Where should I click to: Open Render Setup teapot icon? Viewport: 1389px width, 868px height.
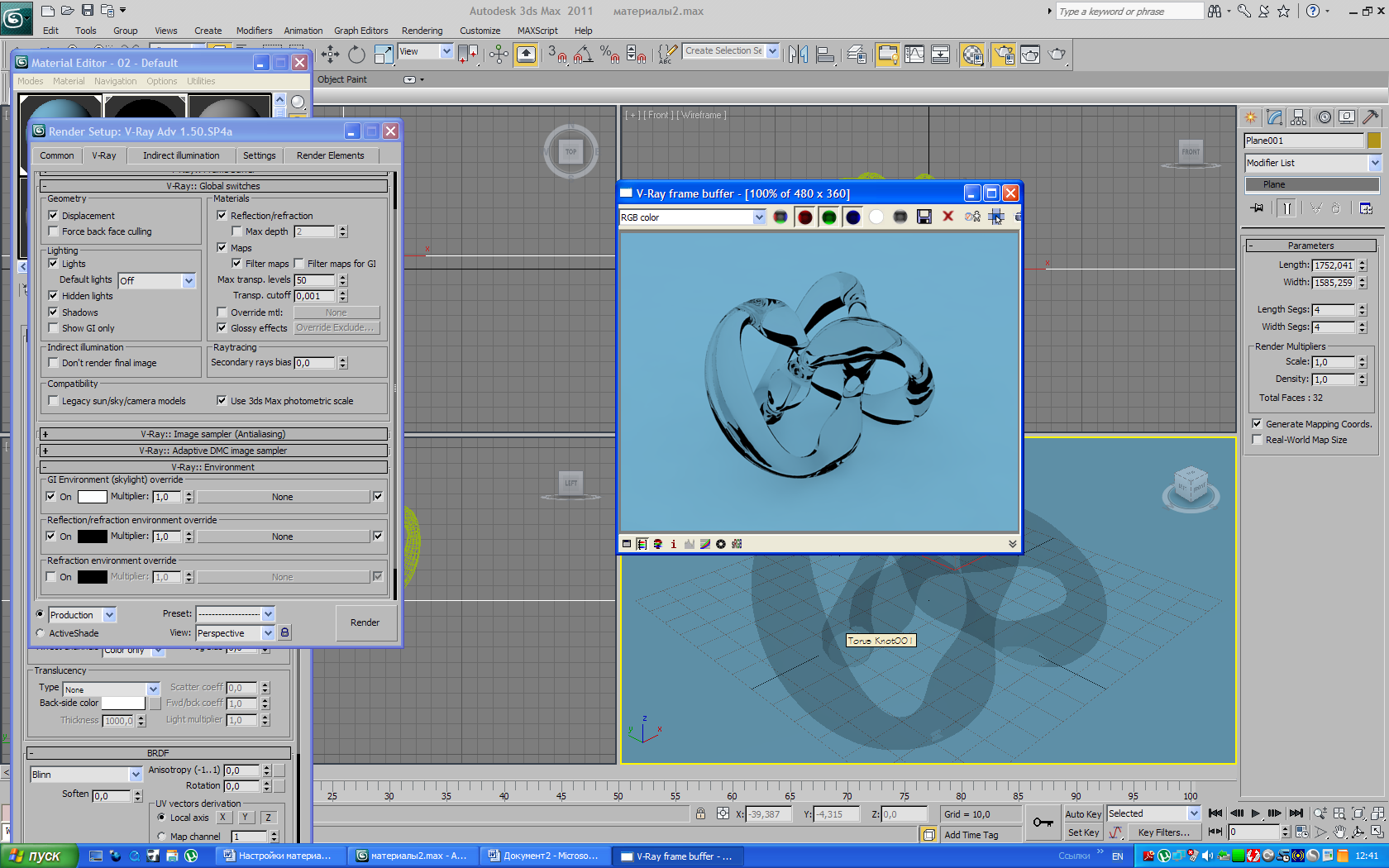1004,55
